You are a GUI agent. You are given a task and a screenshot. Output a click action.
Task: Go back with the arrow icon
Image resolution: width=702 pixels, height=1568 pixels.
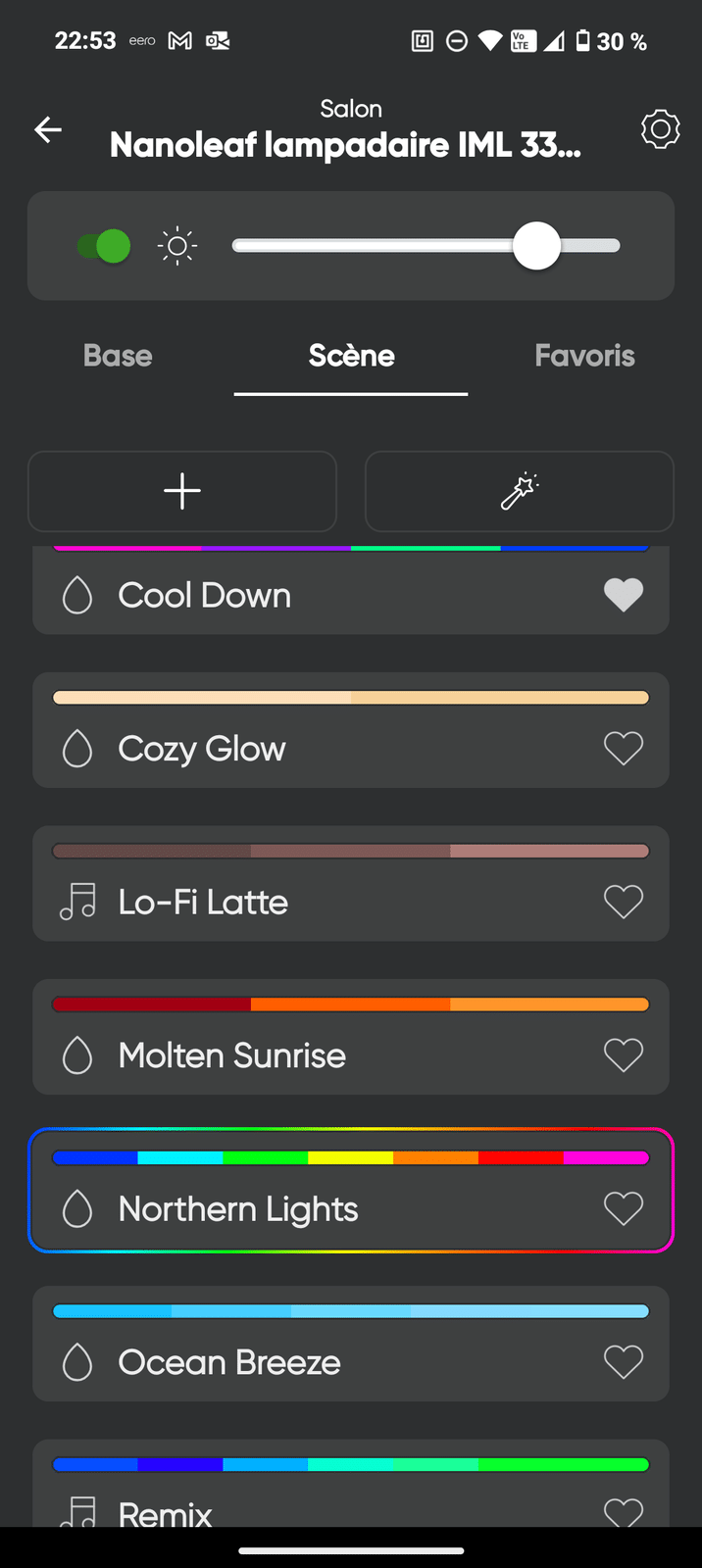[x=48, y=129]
